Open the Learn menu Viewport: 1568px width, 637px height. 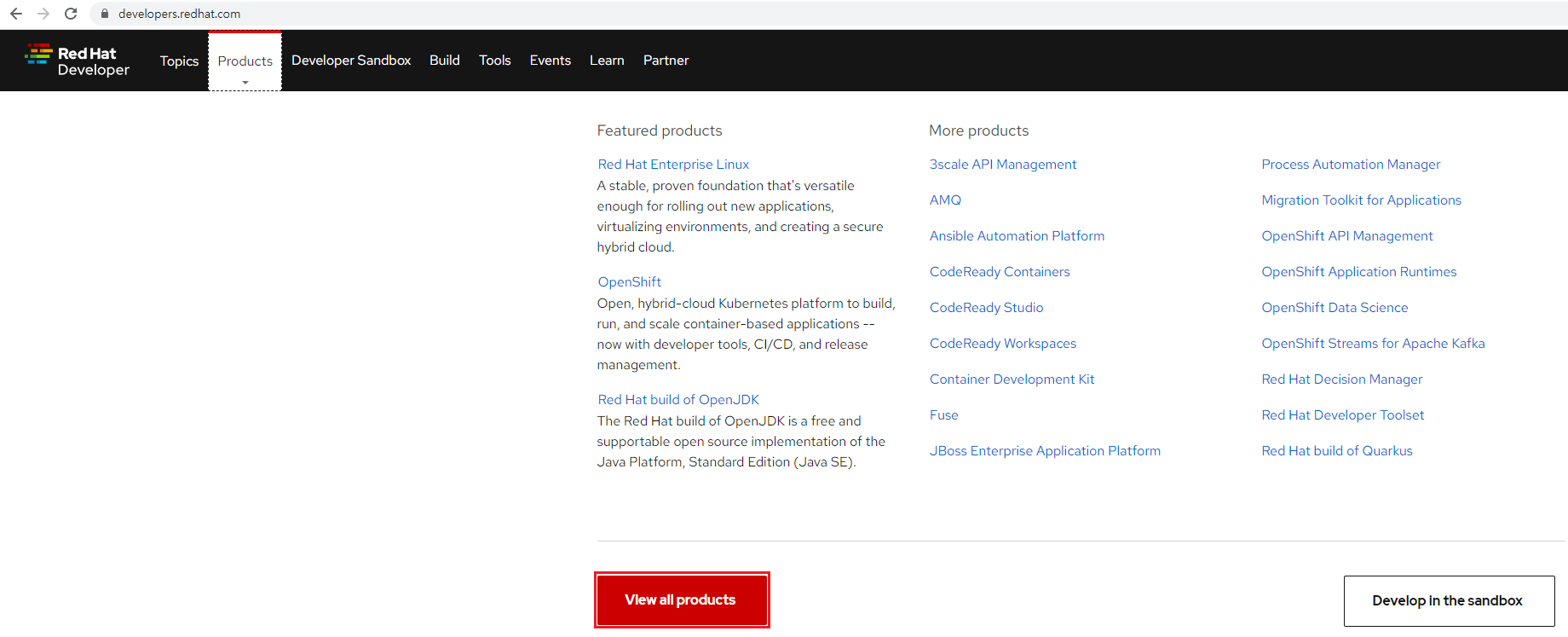point(607,61)
